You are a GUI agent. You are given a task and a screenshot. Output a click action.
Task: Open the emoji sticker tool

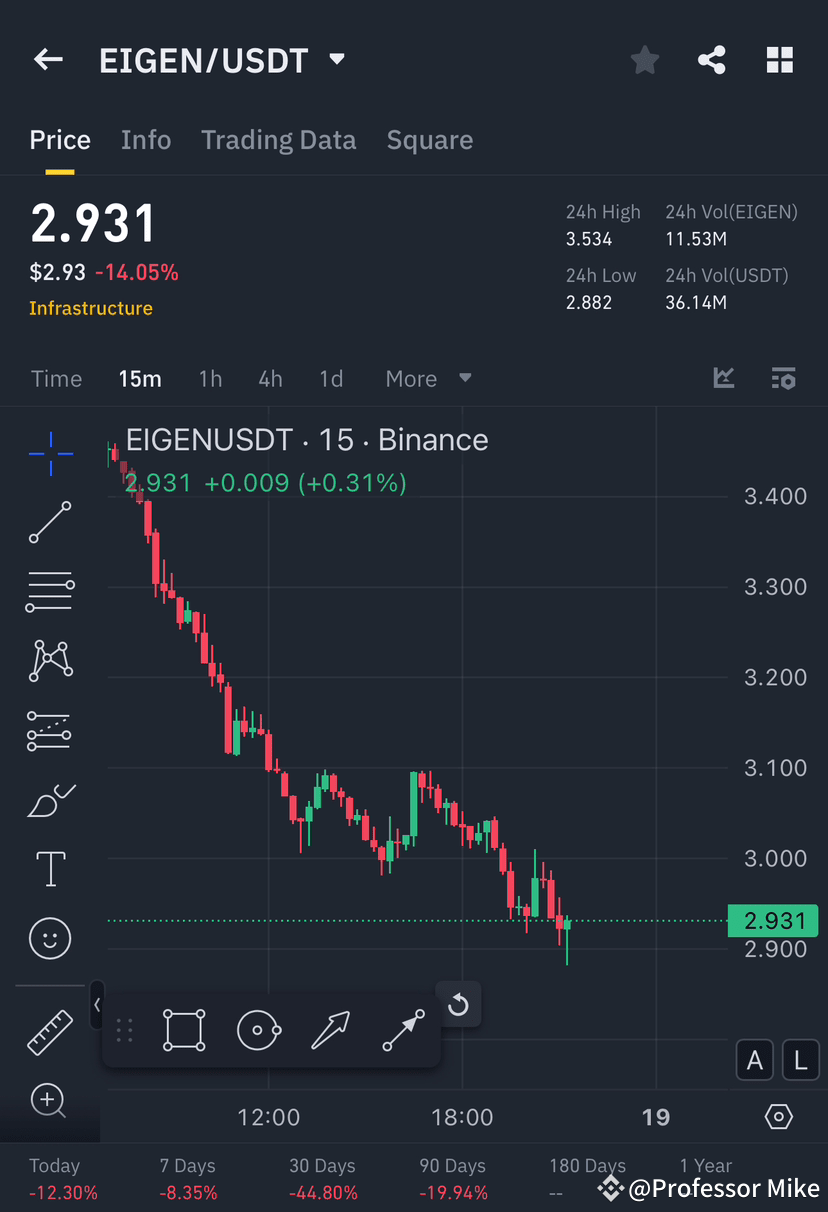pyautogui.click(x=50, y=938)
